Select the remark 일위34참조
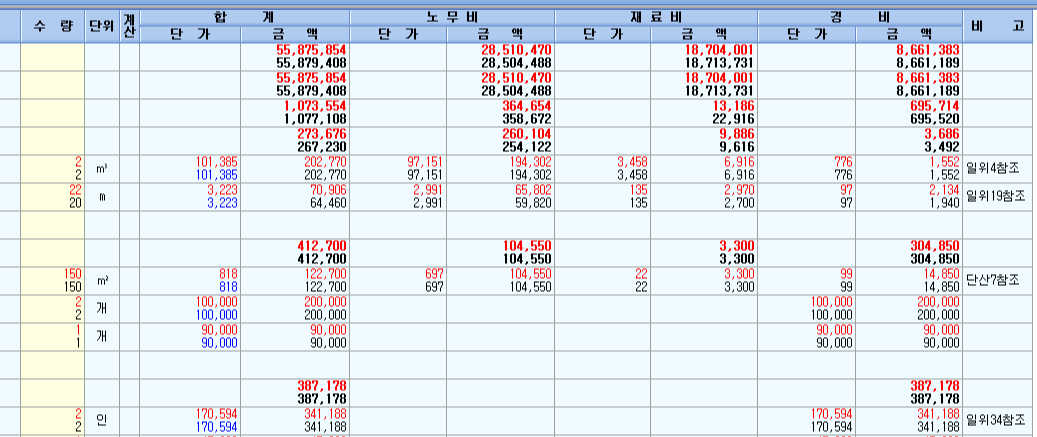 pyautogui.click(x=999, y=420)
